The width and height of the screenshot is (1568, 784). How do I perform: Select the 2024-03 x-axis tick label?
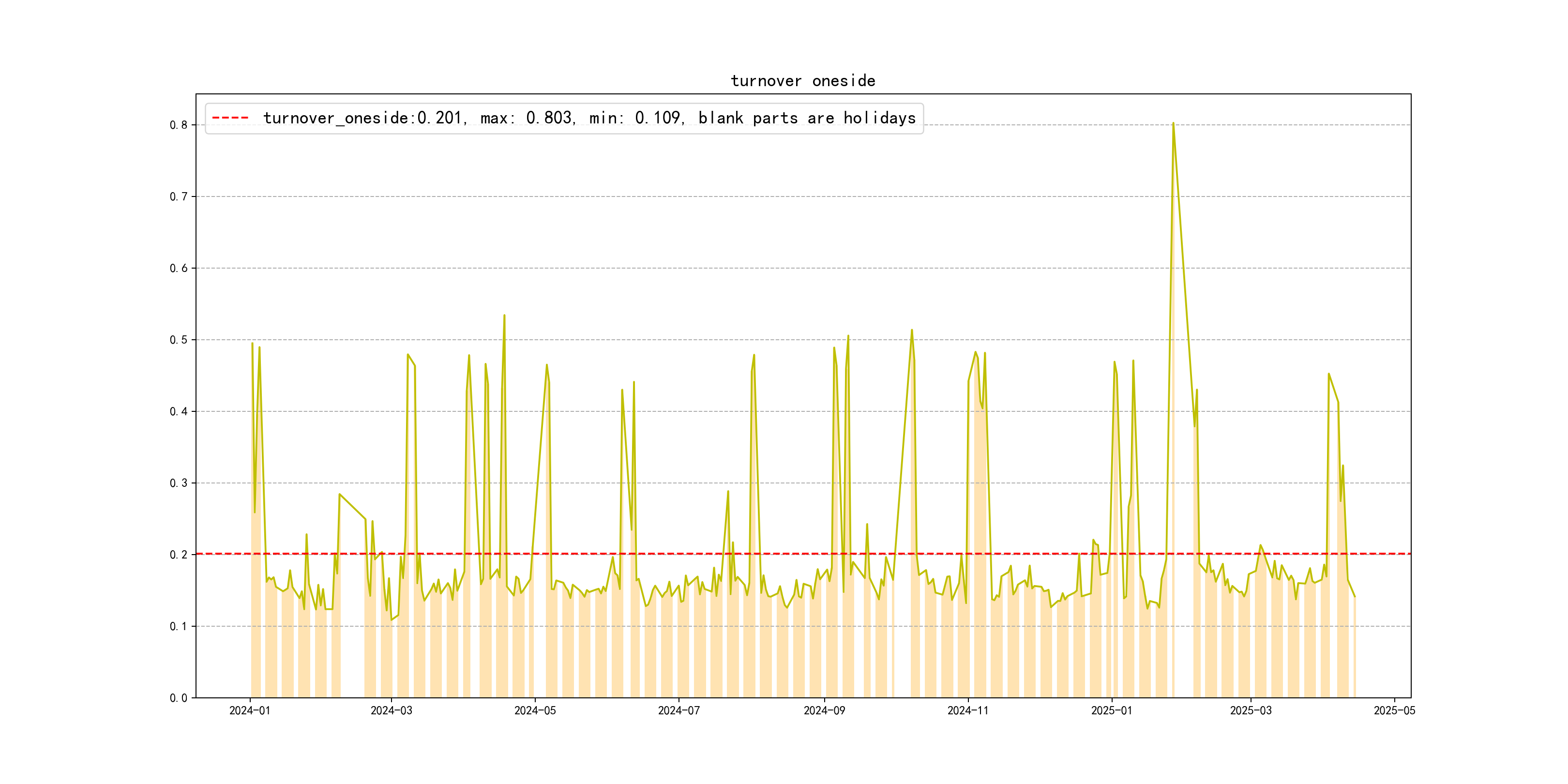coord(392,710)
